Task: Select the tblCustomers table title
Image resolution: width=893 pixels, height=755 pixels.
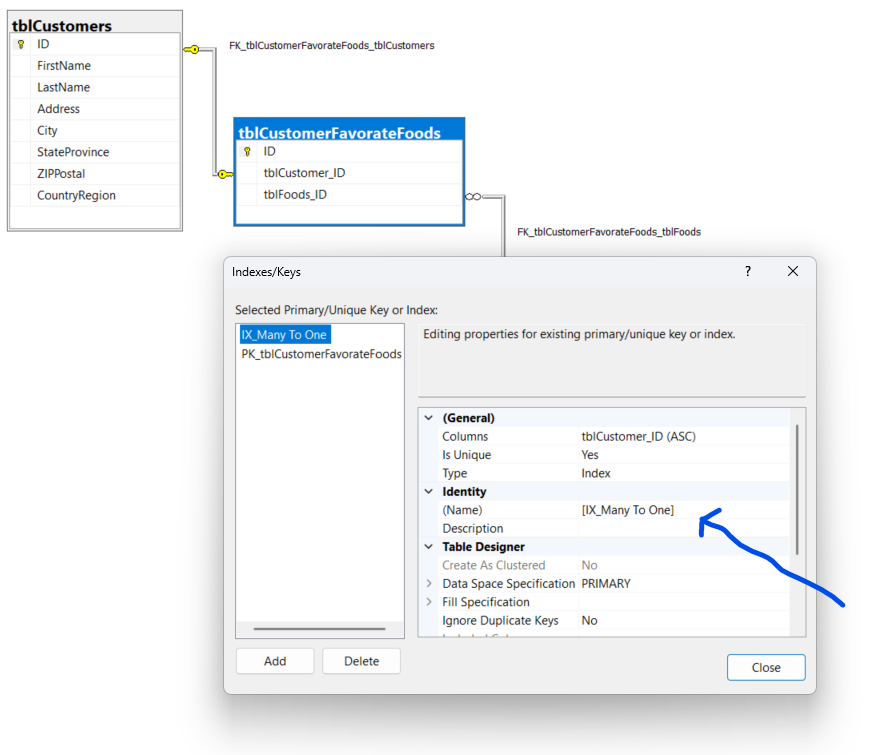Action: click(62, 26)
